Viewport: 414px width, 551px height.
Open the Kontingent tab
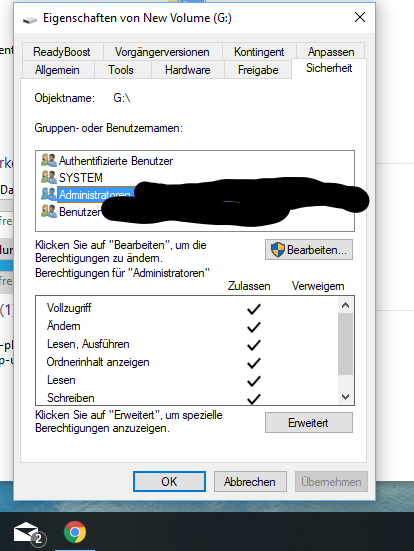coord(259,52)
